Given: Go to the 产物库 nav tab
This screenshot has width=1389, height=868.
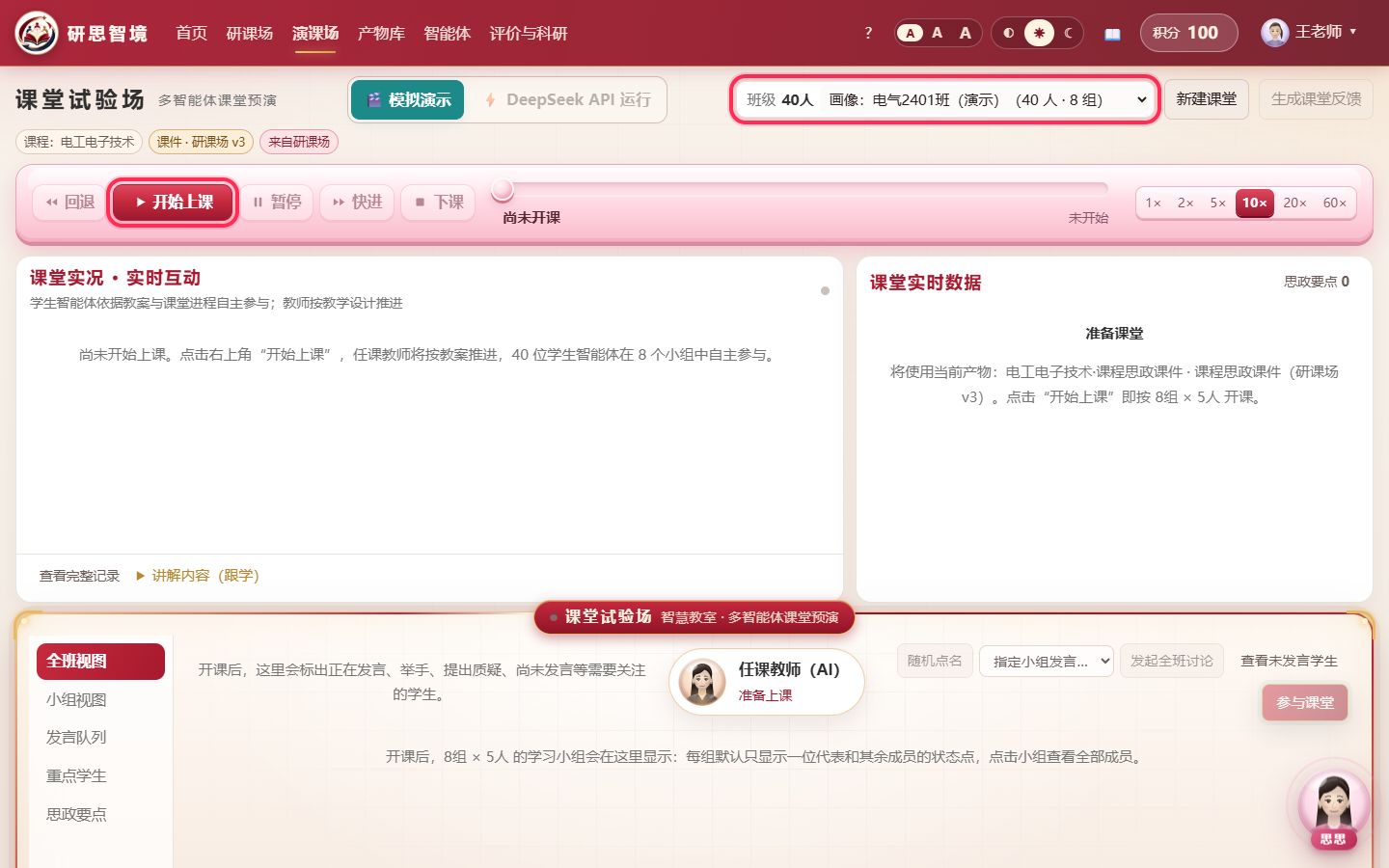Looking at the screenshot, I should (x=381, y=34).
